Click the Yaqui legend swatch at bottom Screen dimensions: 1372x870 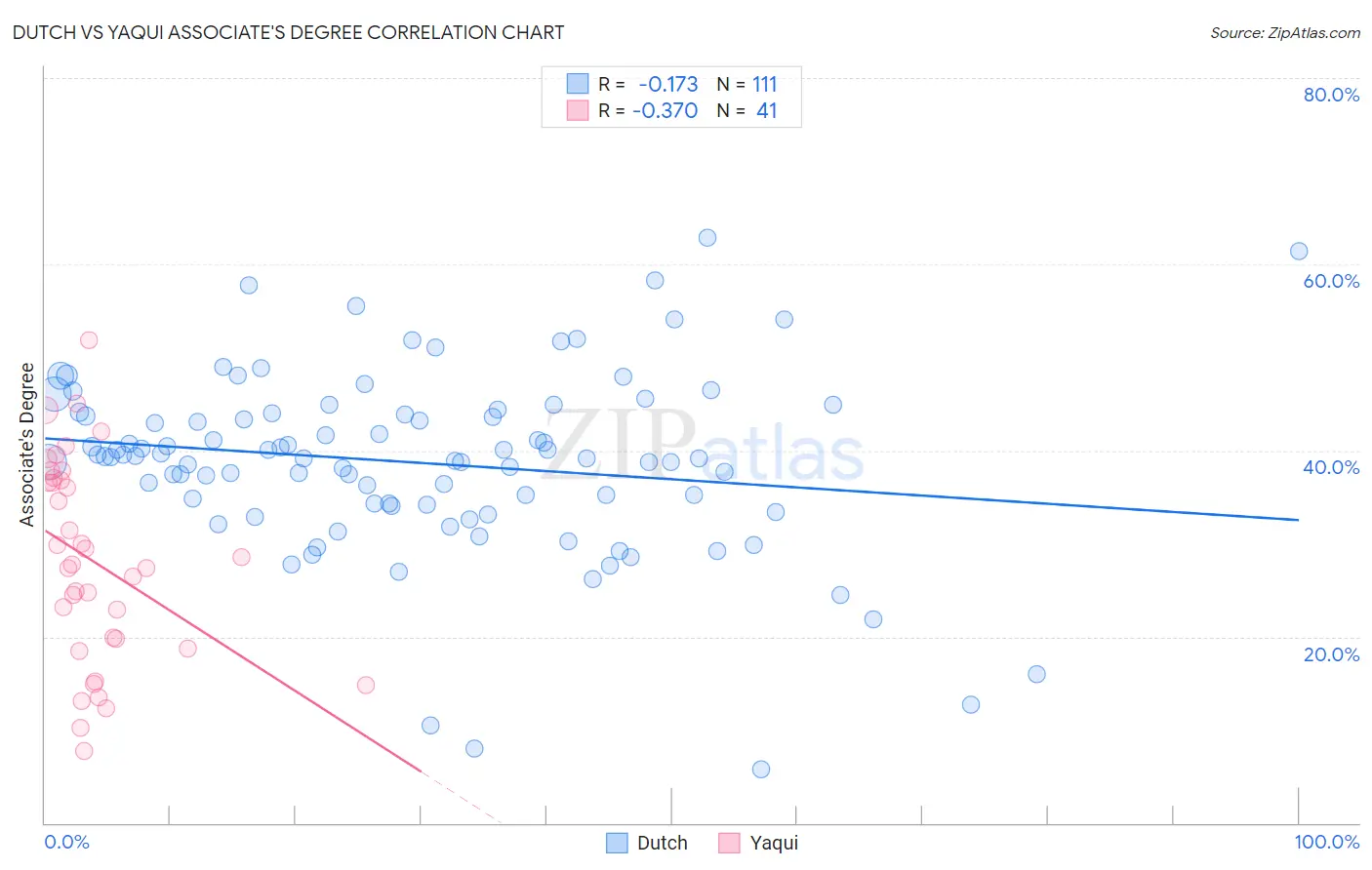click(729, 843)
